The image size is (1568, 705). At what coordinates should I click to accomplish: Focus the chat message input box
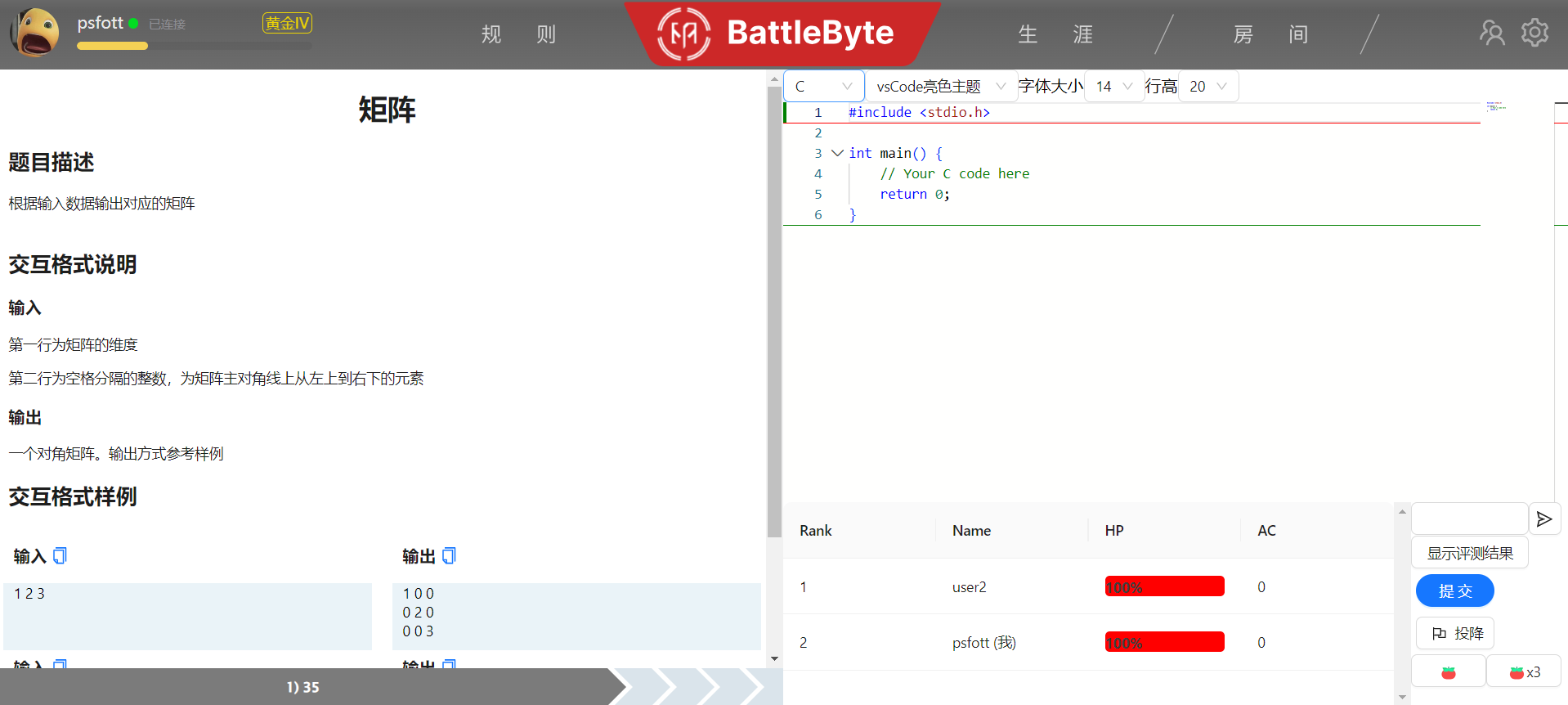coord(1468,519)
